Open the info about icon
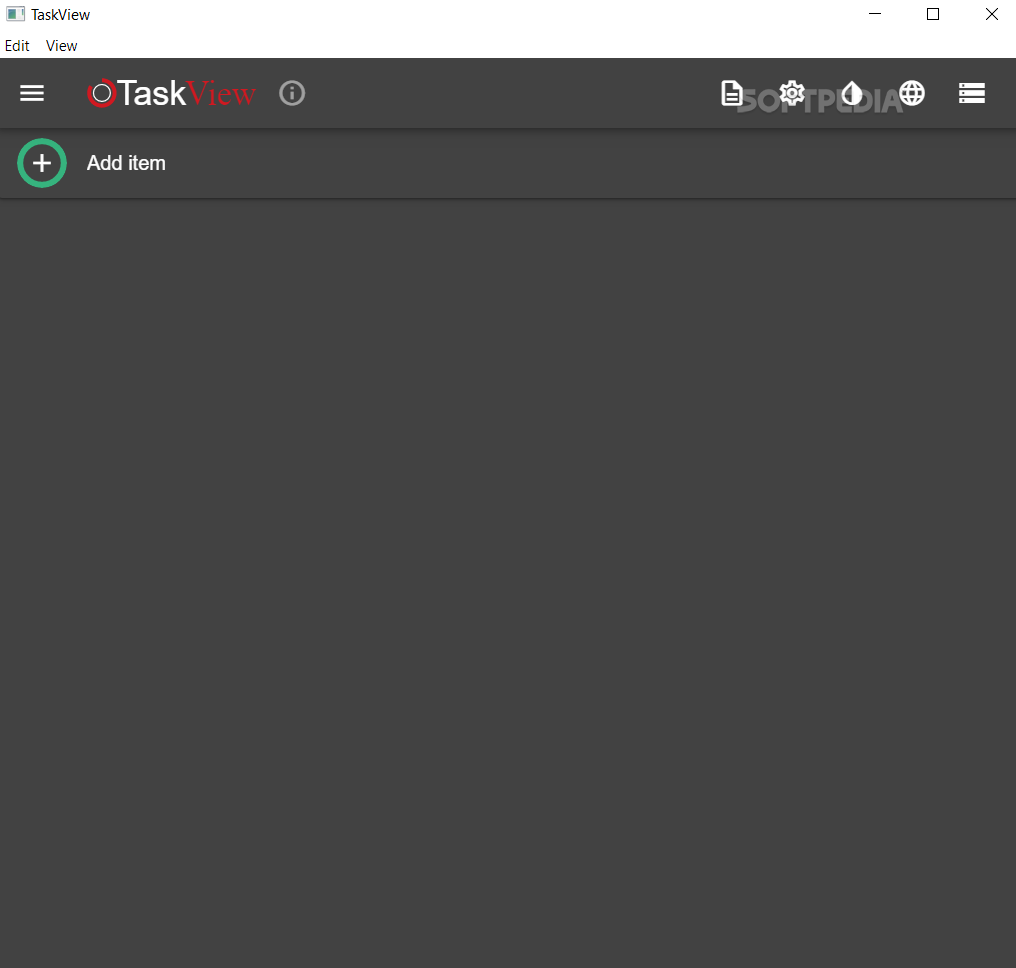This screenshot has height=968, width=1016. click(x=292, y=93)
